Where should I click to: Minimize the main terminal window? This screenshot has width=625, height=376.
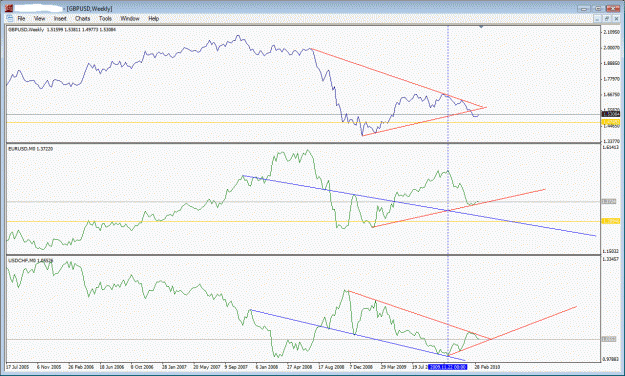pos(584,8)
